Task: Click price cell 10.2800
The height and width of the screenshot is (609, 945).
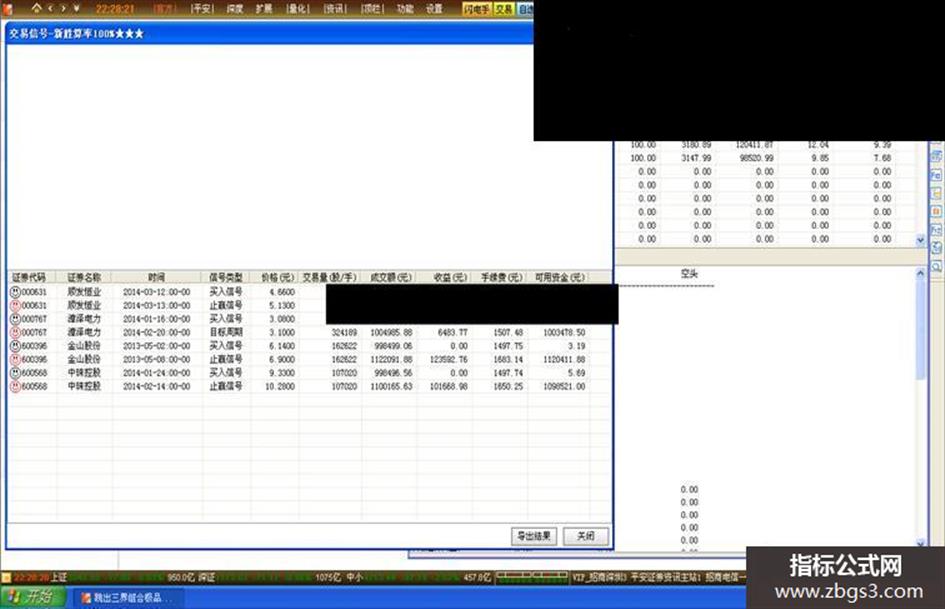Action: [x=280, y=387]
